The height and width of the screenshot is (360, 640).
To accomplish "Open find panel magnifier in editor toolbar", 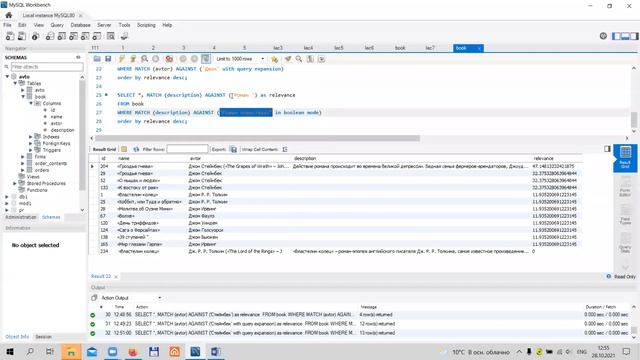I will click(x=299, y=59).
